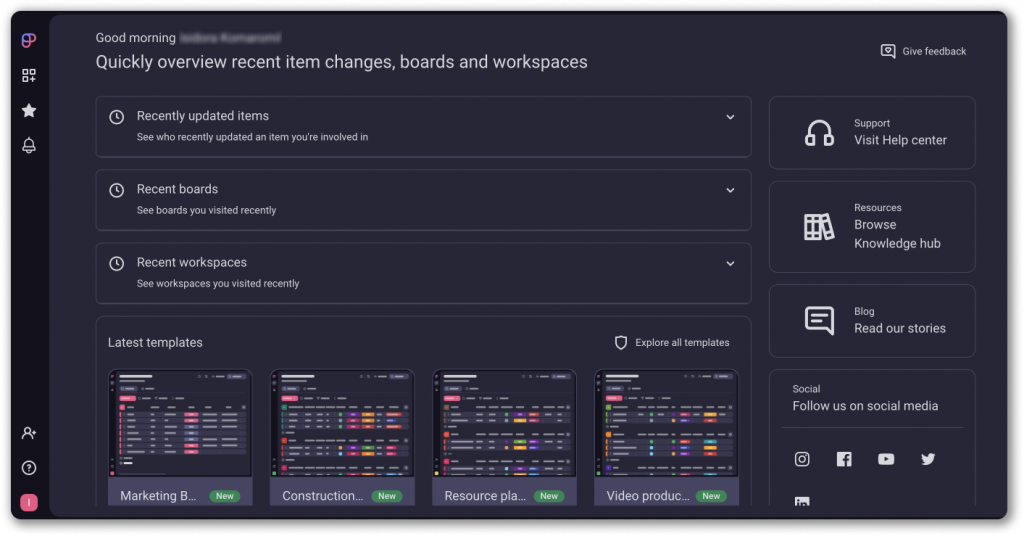Expand the Recently updated items section
This screenshot has width=1024, height=536.
(x=730, y=117)
